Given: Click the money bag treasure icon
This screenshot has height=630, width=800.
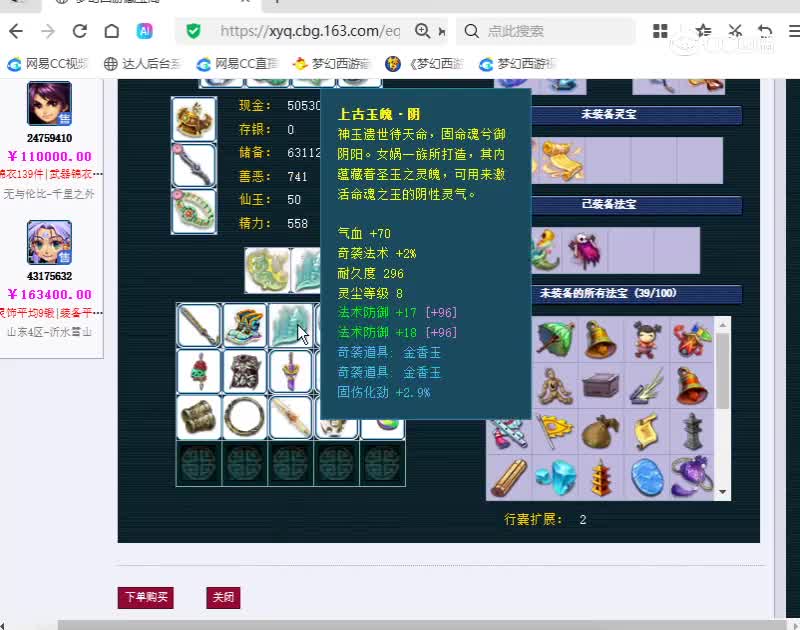Looking at the screenshot, I should pyautogui.click(x=600, y=432).
